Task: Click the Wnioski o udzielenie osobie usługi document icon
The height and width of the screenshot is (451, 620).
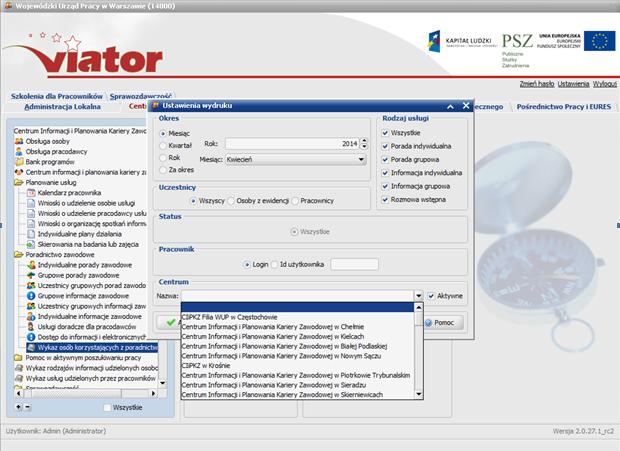Action: [31, 203]
